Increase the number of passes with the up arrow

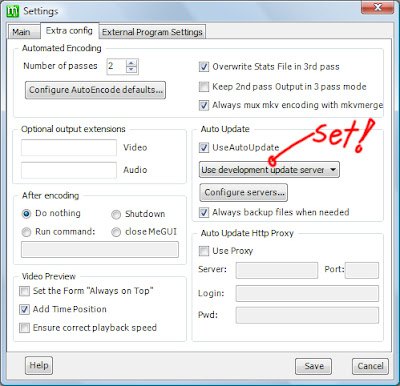[131, 63]
